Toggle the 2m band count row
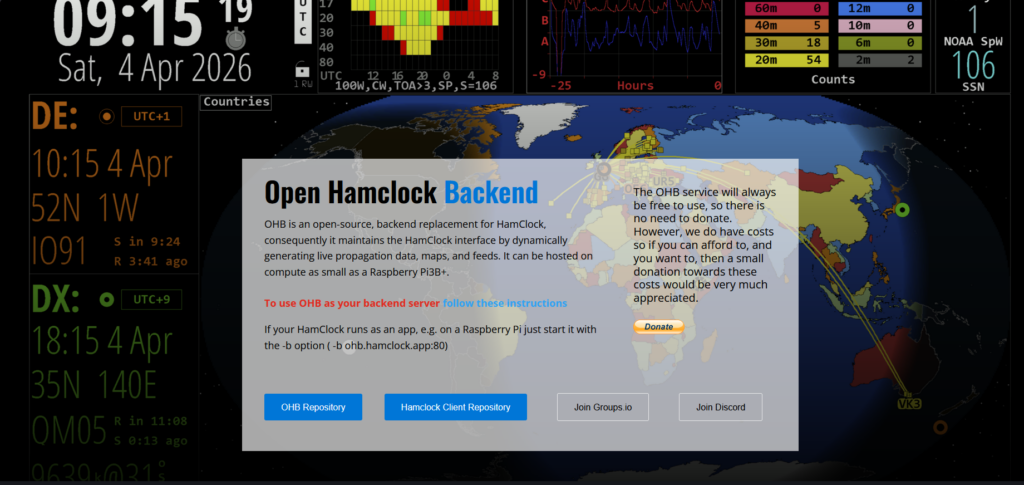 pos(880,60)
